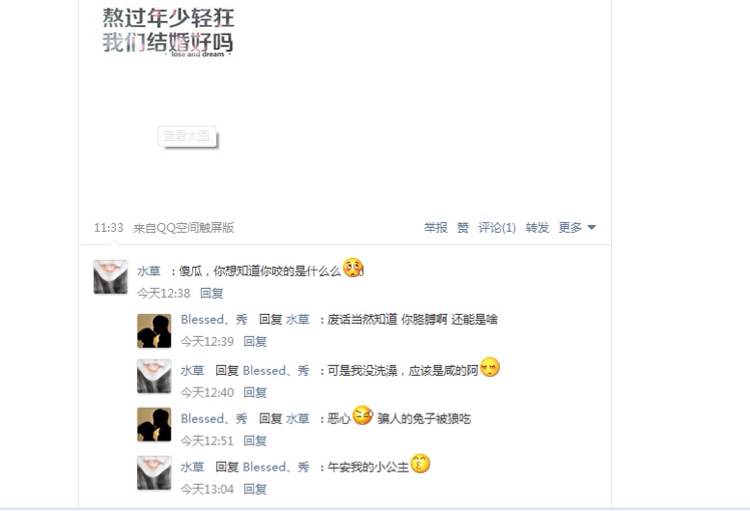This screenshot has height=511, width=750.
Task: Click 查看大图 button on the image
Action: (187, 137)
